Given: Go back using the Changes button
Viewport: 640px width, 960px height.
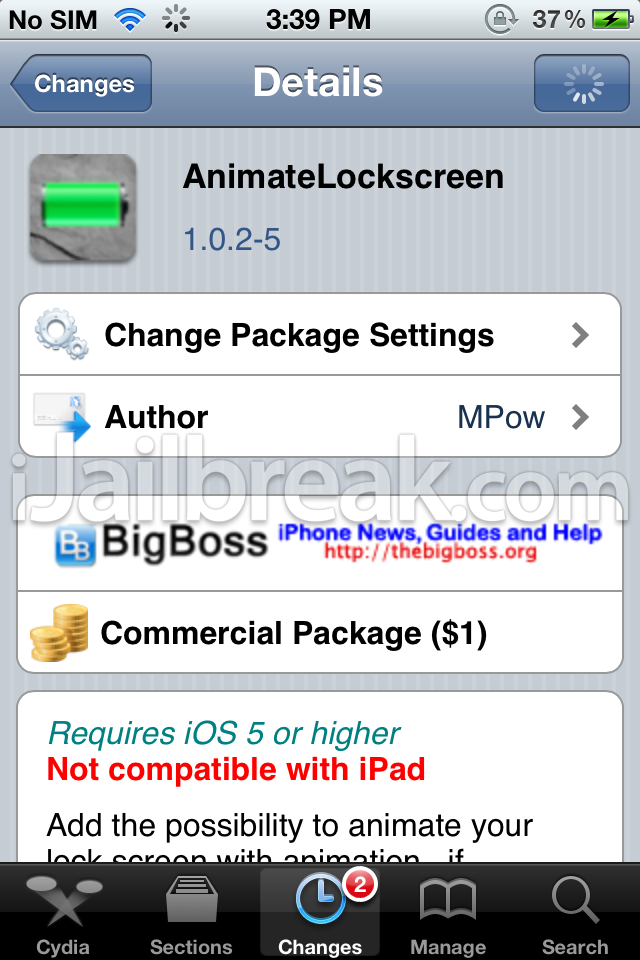Looking at the screenshot, I should [x=81, y=83].
